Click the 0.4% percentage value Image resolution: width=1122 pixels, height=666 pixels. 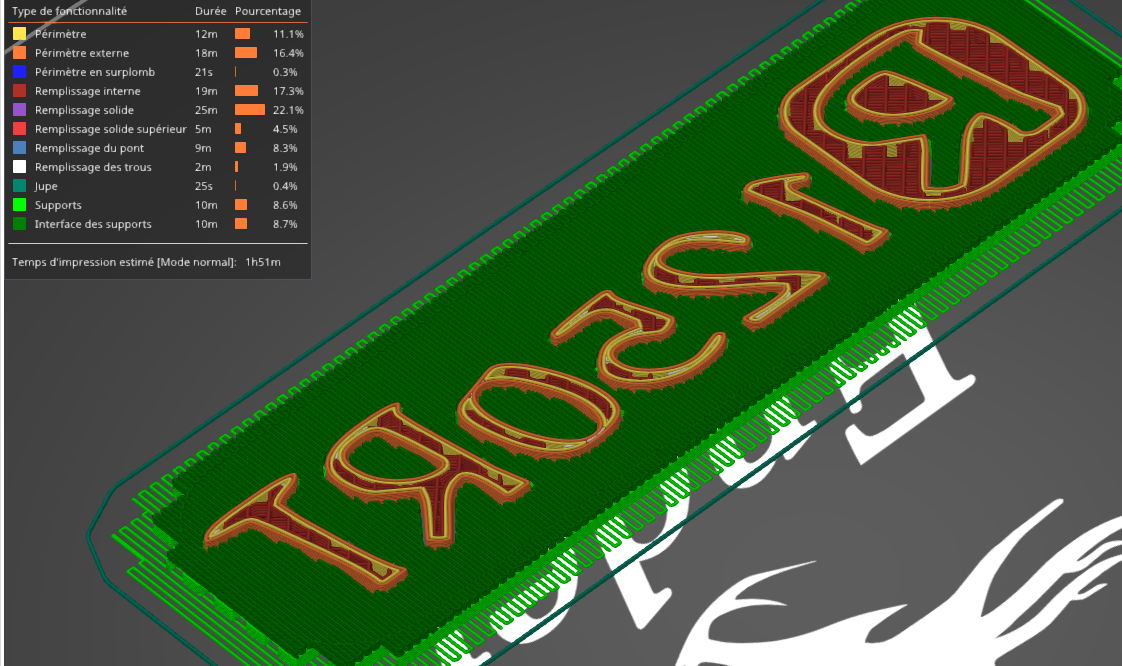pos(285,186)
